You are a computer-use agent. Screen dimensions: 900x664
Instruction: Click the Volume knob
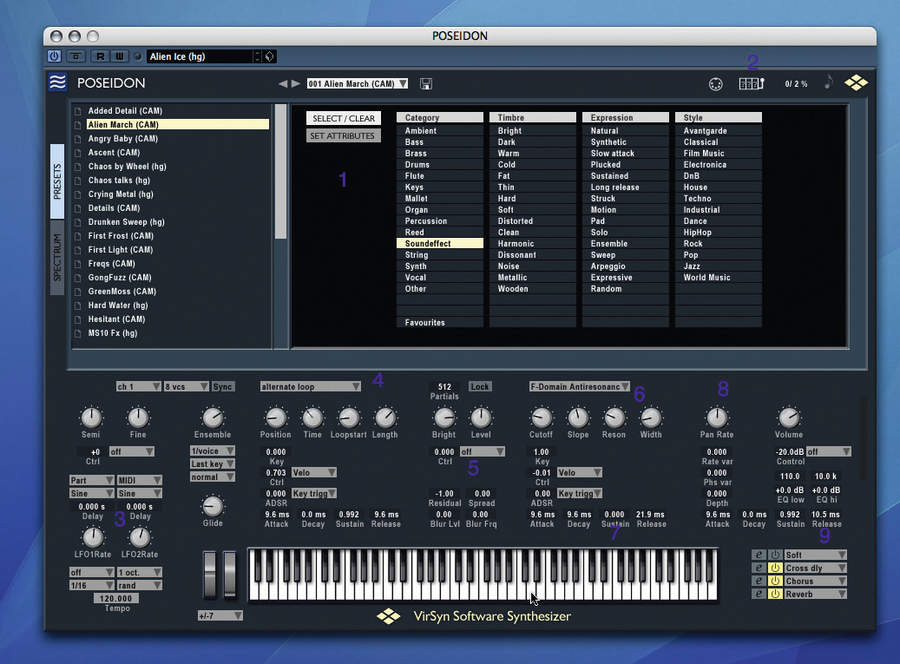(x=789, y=417)
